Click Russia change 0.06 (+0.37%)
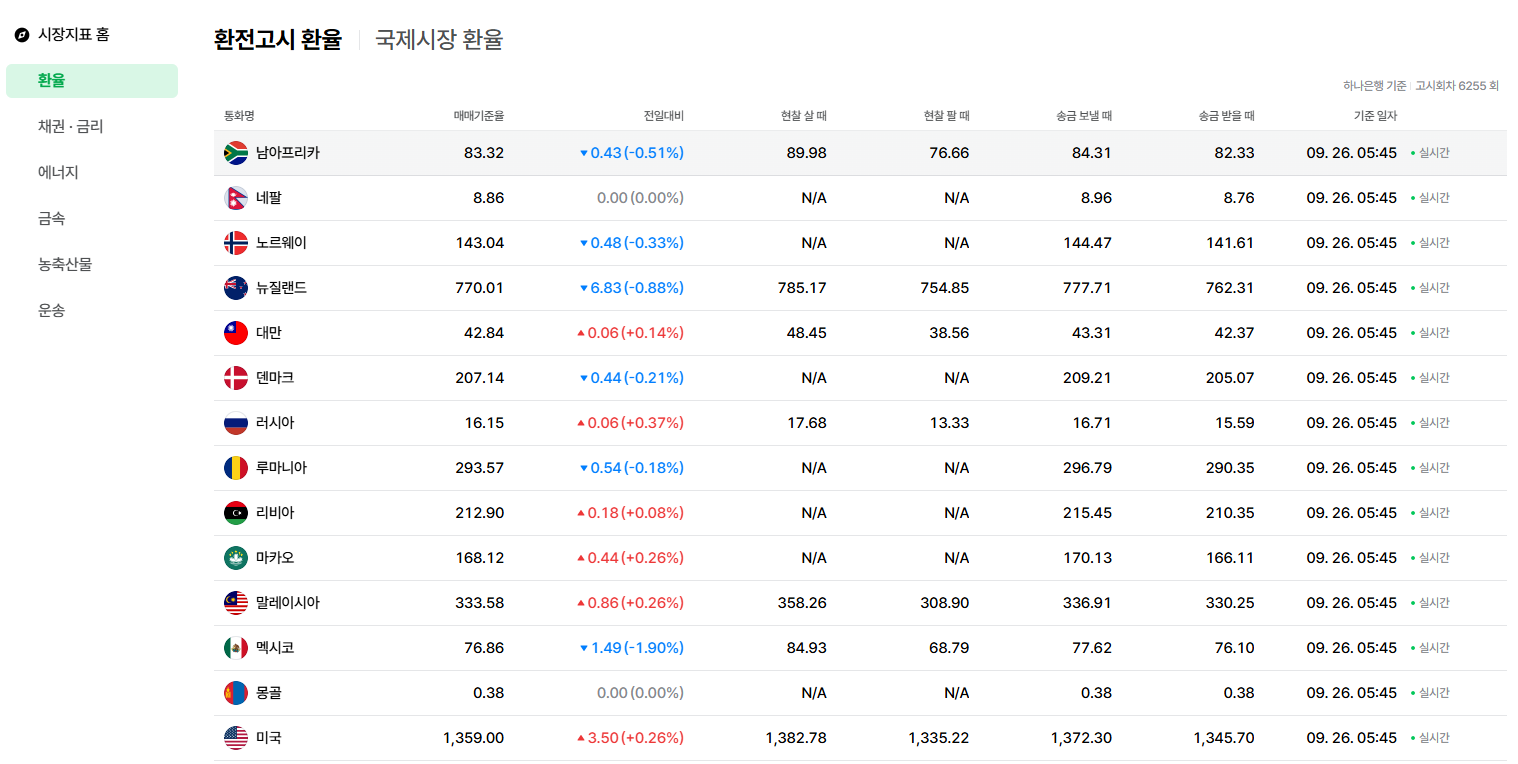This screenshot has width=1518, height=764. (x=630, y=423)
